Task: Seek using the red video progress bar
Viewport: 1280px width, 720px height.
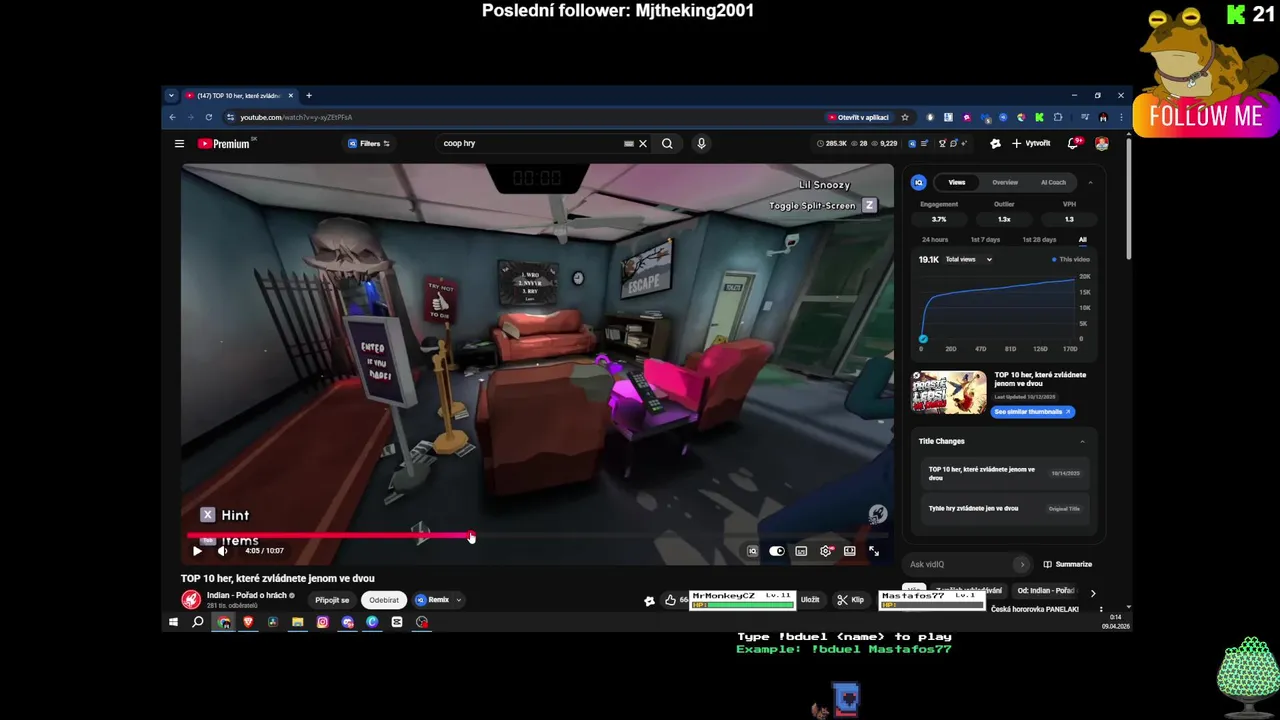Action: [x=537, y=537]
